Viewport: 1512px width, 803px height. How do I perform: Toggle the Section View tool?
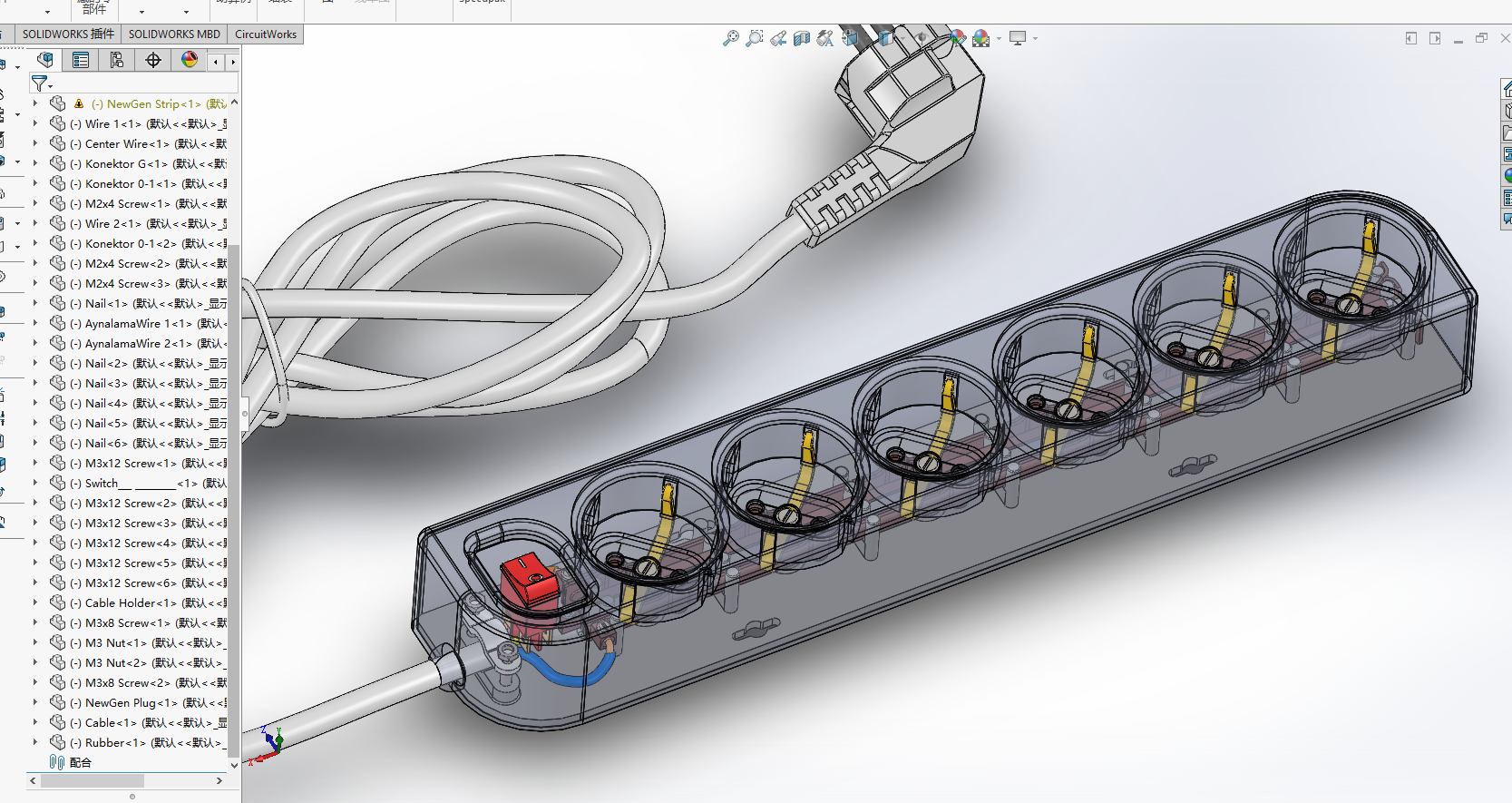802,38
